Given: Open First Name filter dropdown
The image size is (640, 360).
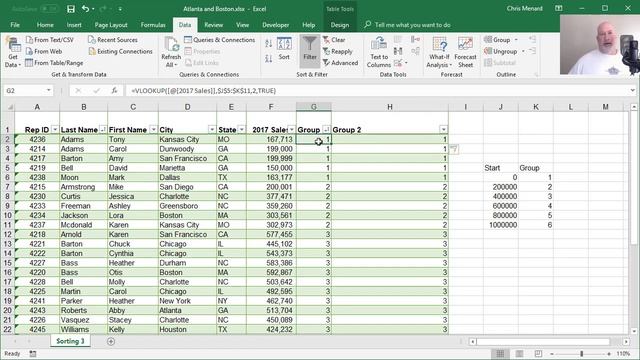Looking at the screenshot, I should pos(153,130).
